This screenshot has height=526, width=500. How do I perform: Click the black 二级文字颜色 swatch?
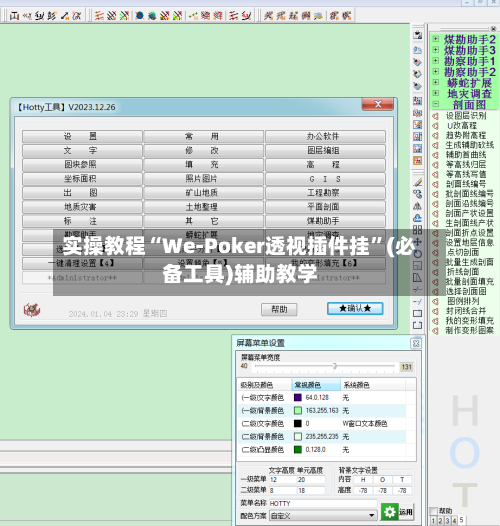click(298, 423)
